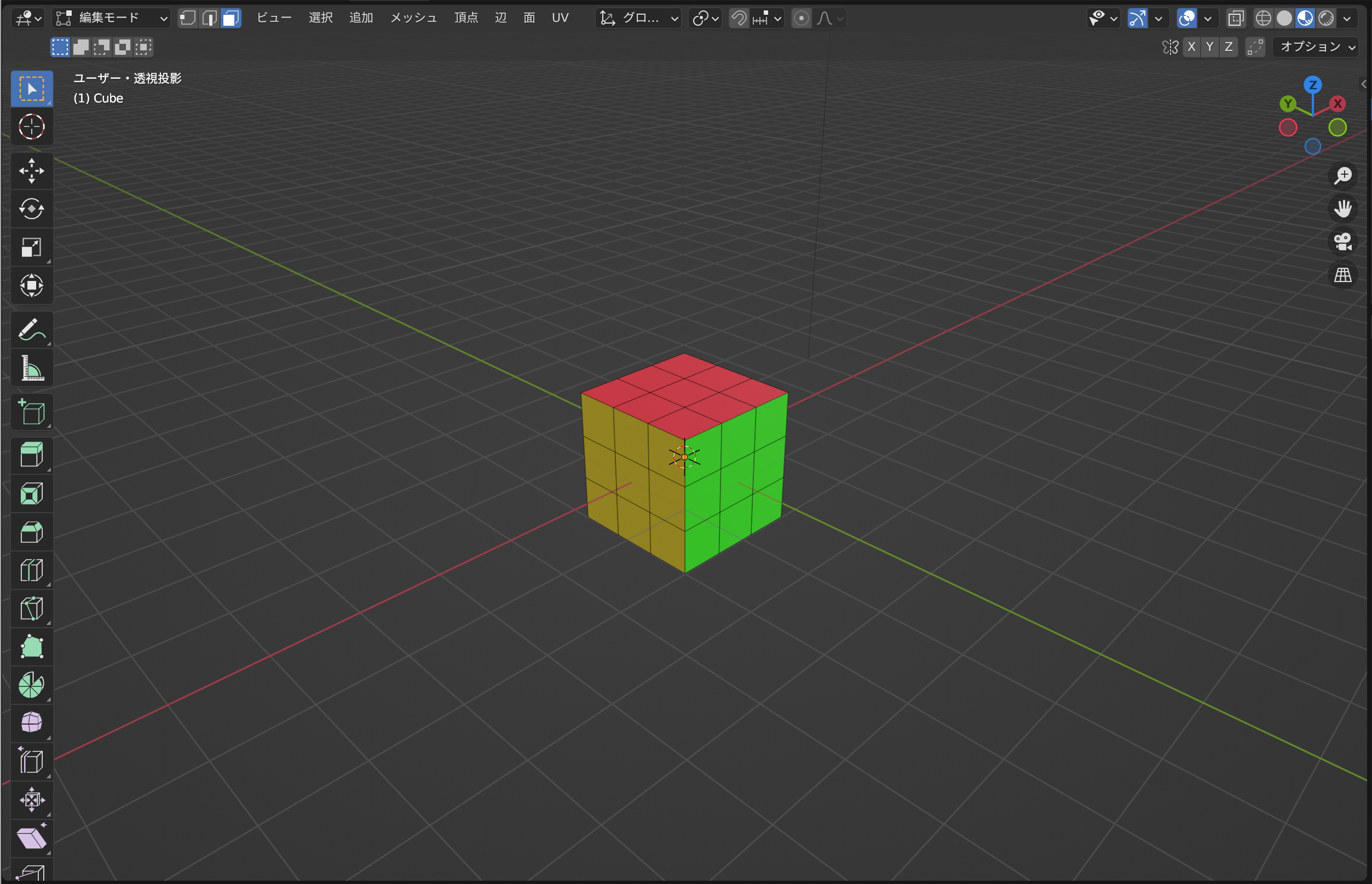The height and width of the screenshot is (884, 1372).
Task: Open transform orientation グロ... dropdown
Action: 639,19
